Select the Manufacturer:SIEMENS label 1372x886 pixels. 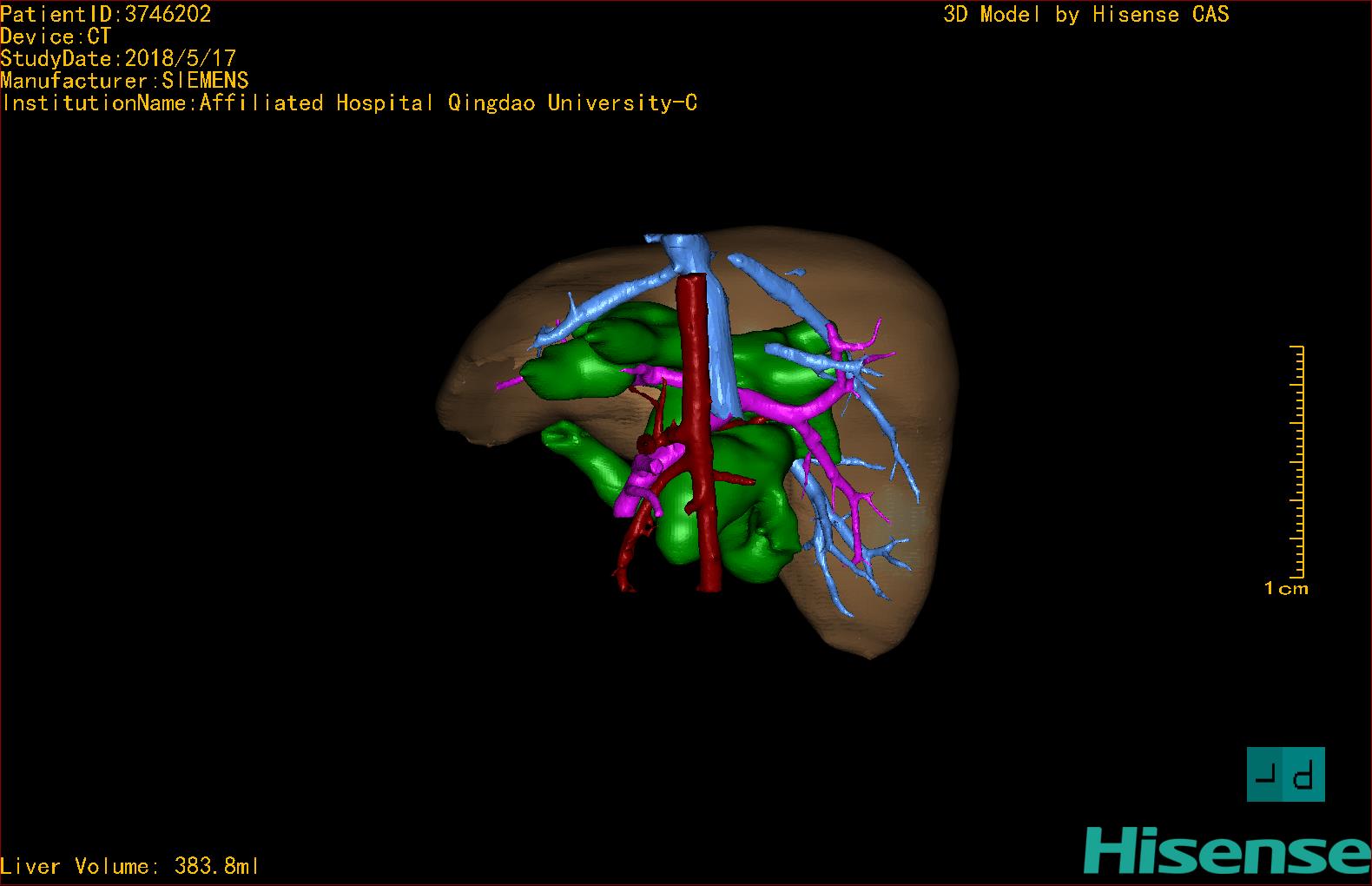124,81
